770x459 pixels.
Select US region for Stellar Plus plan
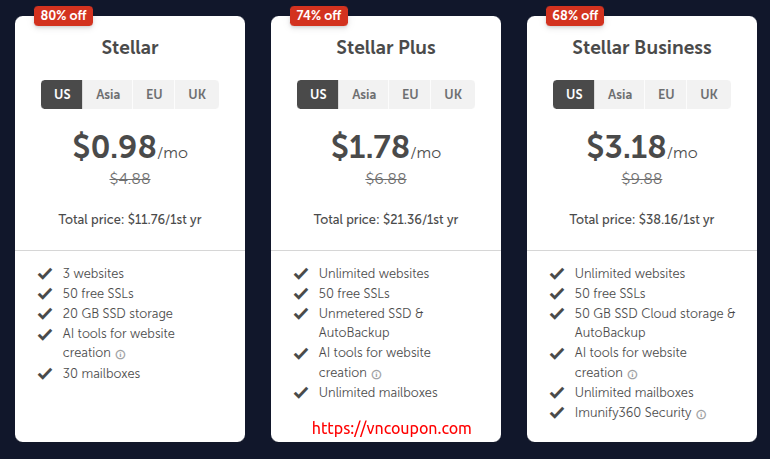[x=318, y=95]
